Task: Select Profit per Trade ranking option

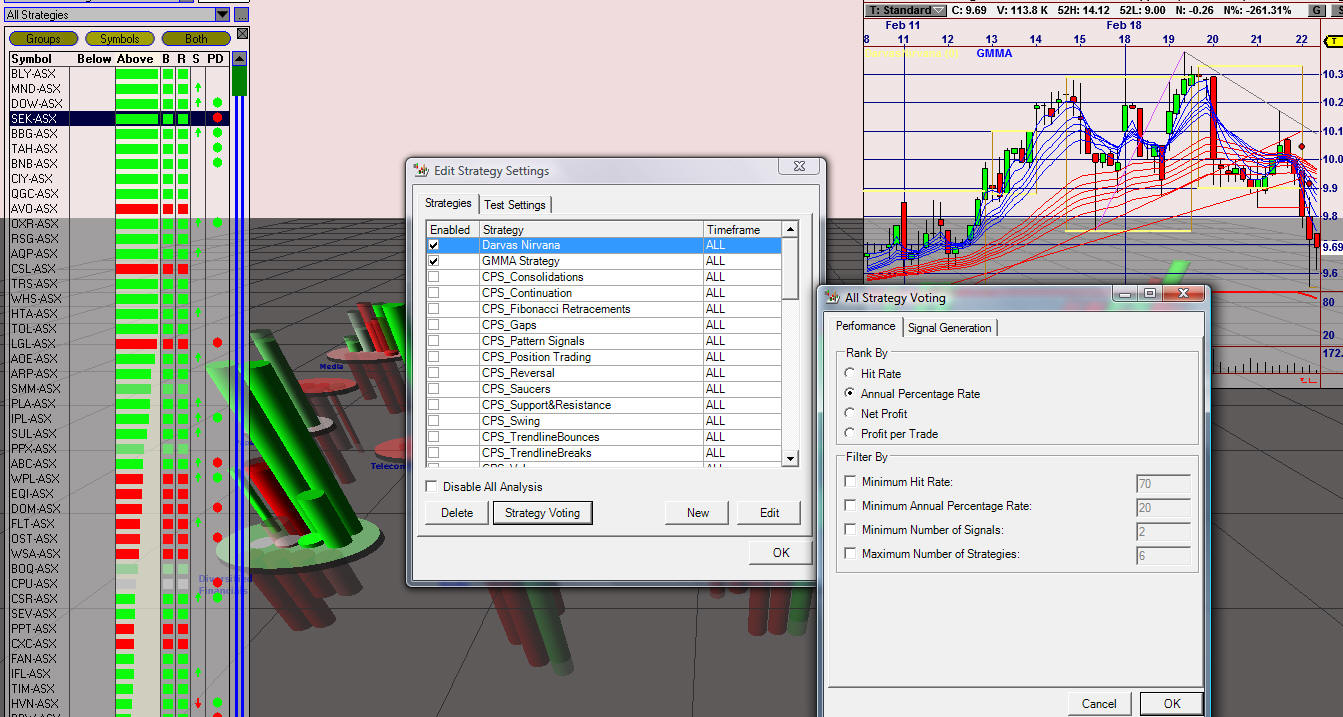Action: [x=850, y=434]
